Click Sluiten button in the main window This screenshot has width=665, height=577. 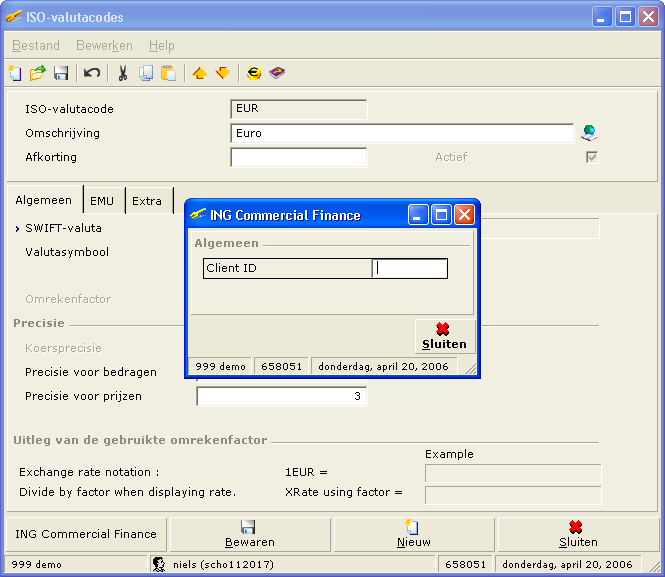pos(578,534)
